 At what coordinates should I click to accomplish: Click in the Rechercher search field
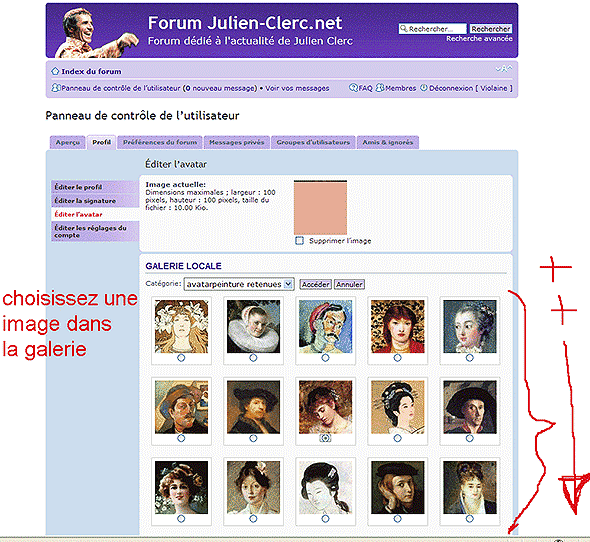433,29
